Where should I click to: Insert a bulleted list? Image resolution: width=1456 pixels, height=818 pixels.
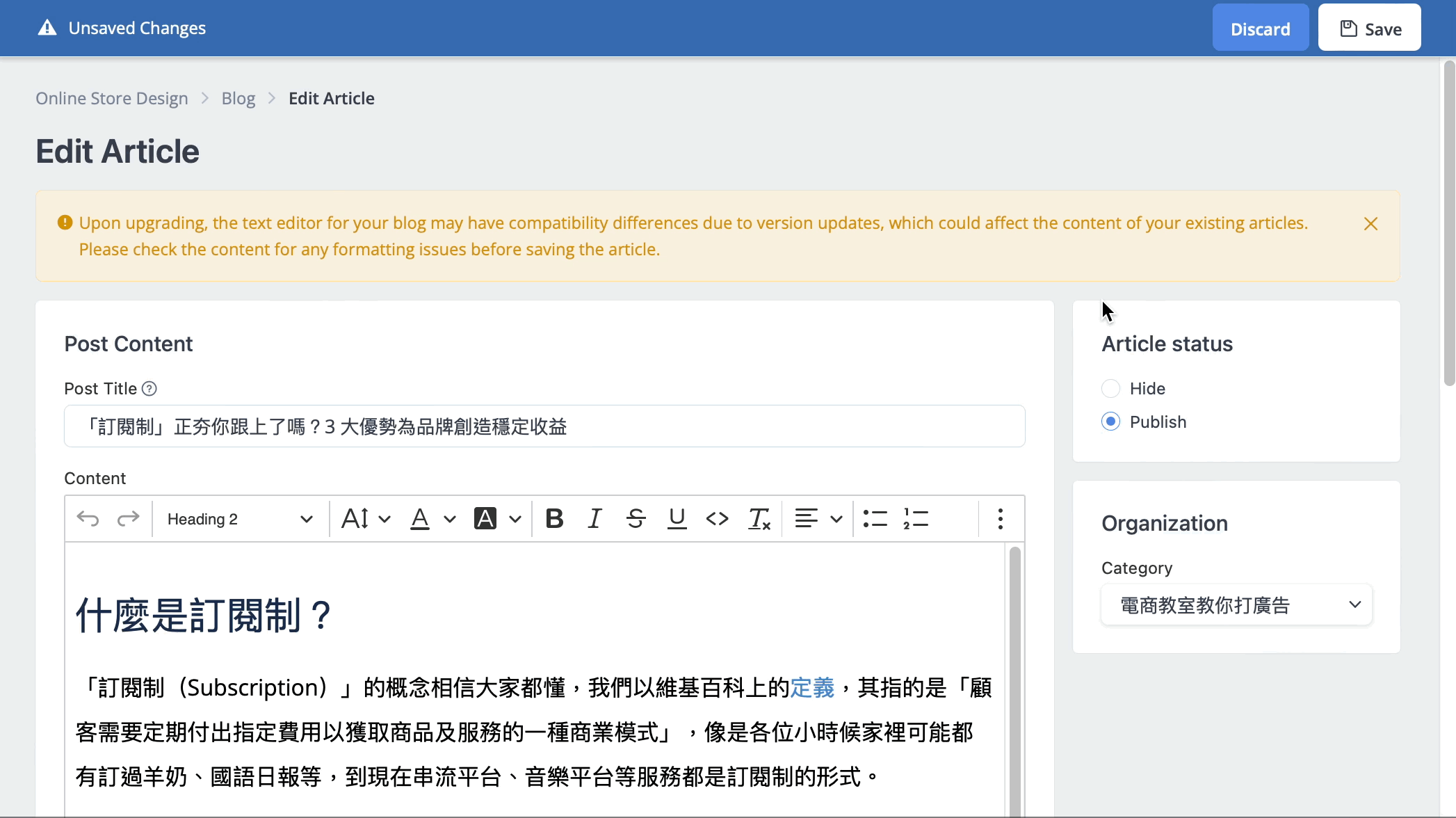[x=875, y=519]
